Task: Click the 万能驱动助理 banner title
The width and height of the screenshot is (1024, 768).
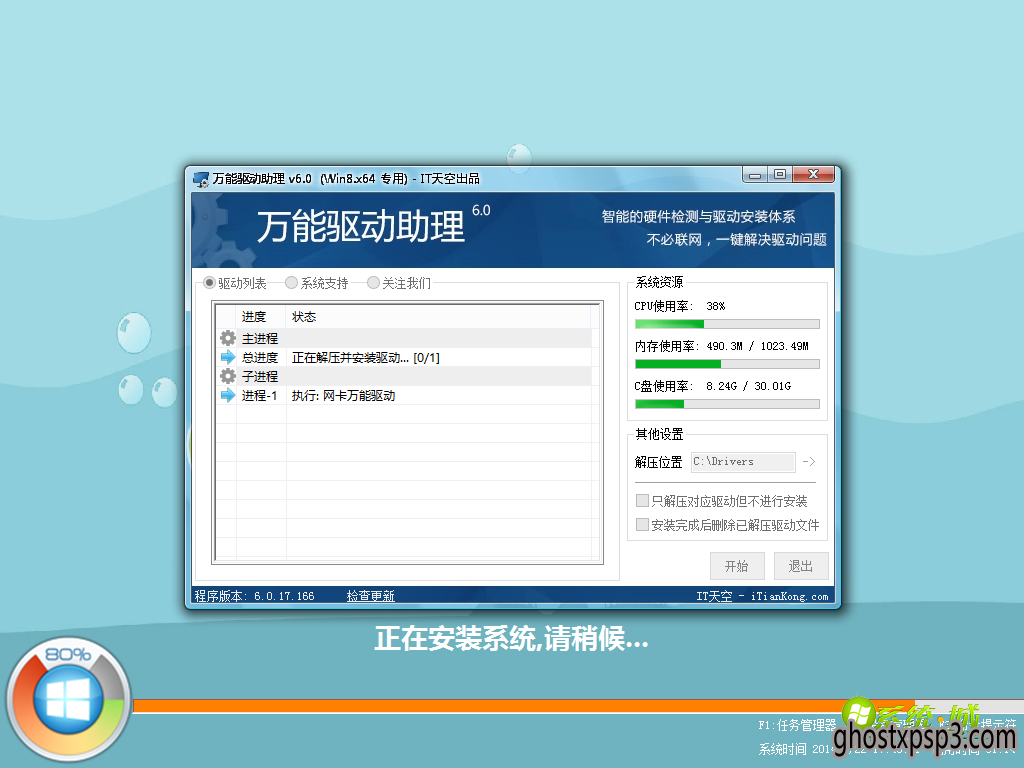Action: (x=360, y=227)
